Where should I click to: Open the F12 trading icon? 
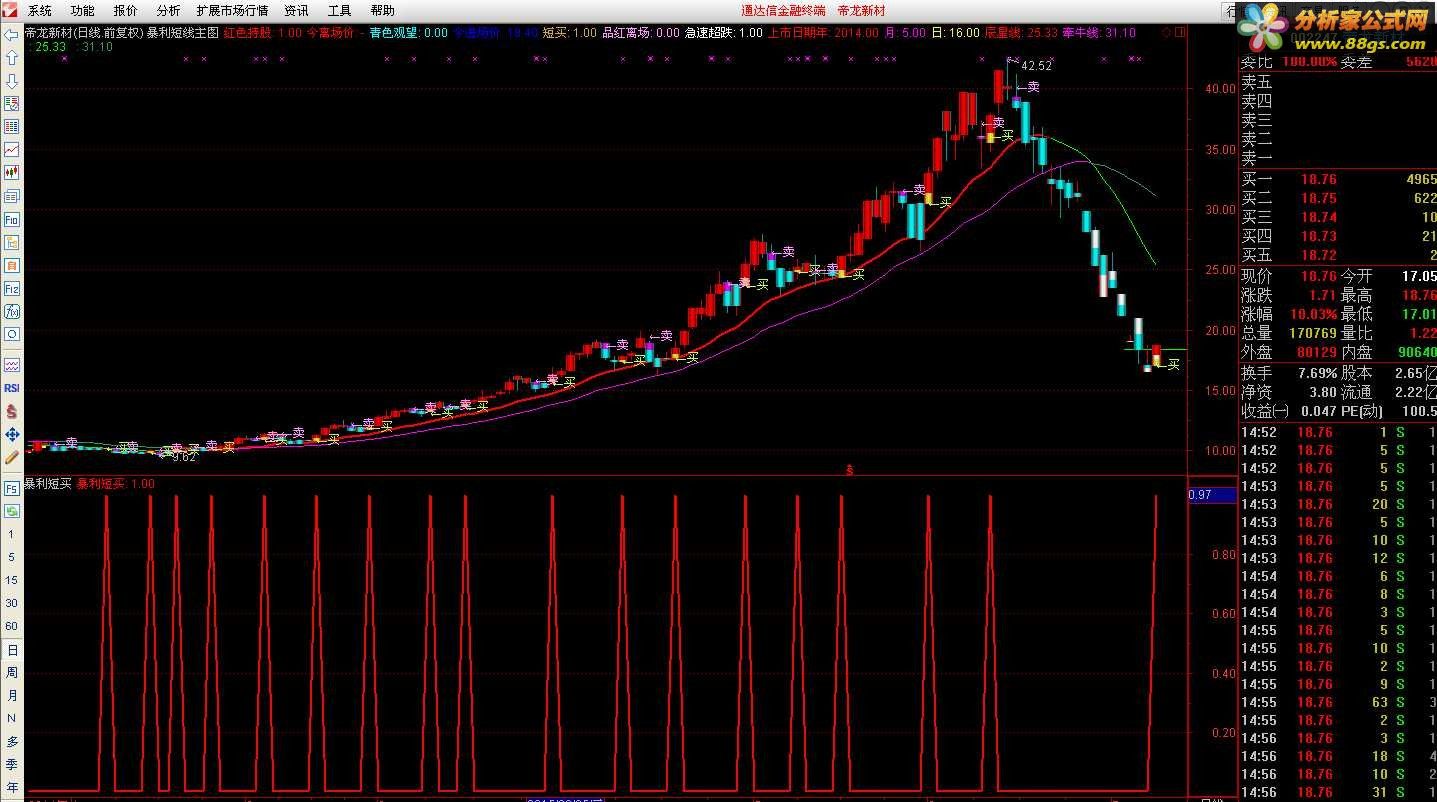12,288
